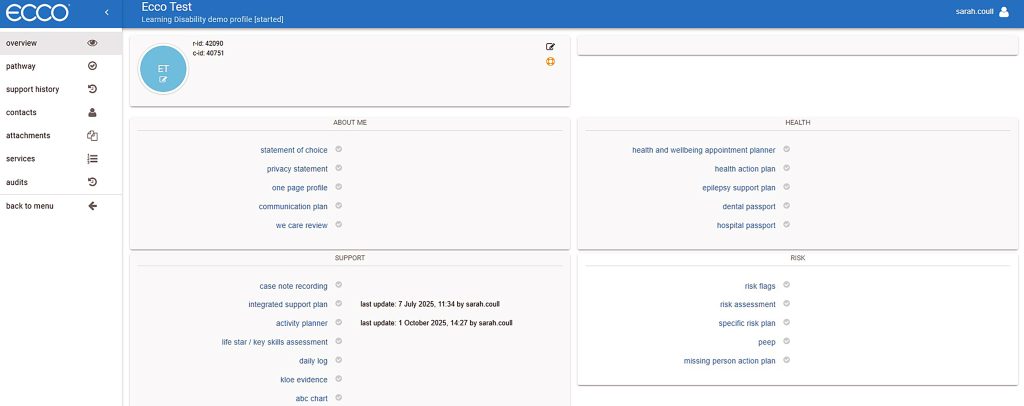This screenshot has width=1024, height=406.
Task: Click status tick beside health action plan
Action: pyautogui.click(x=787, y=168)
